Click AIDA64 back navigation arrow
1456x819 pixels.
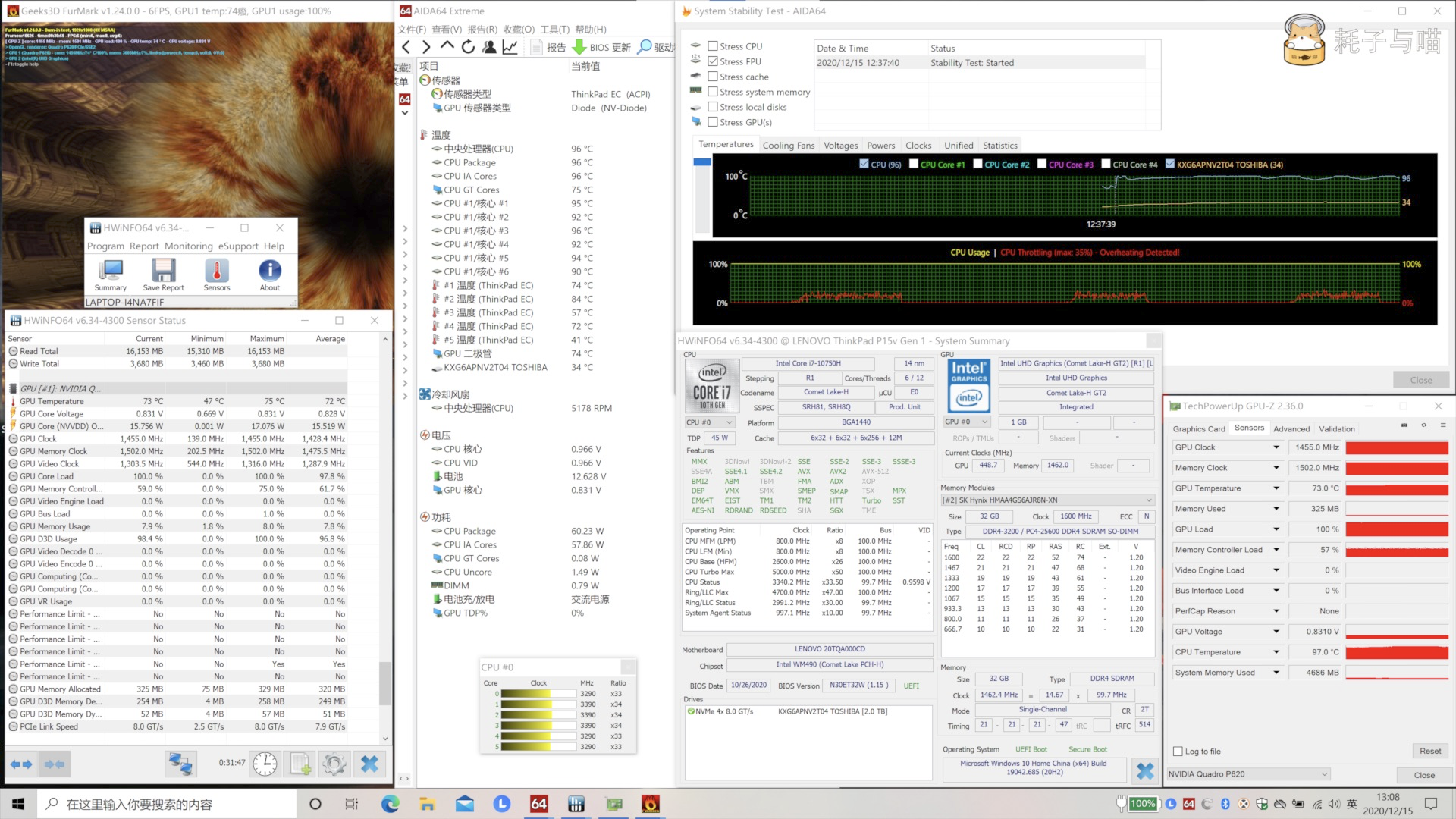click(x=406, y=47)
